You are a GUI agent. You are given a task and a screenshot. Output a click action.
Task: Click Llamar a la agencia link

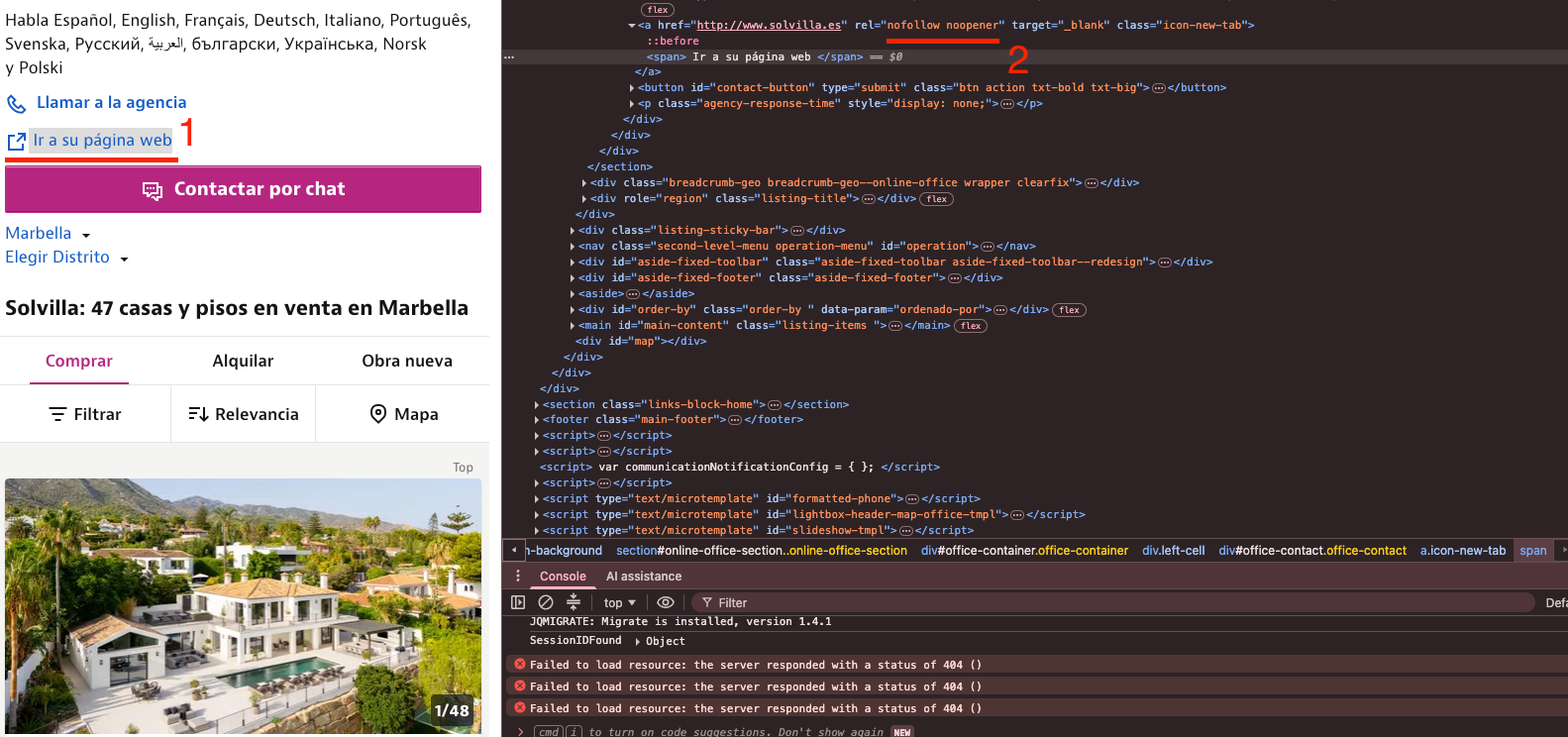(111, 103)
